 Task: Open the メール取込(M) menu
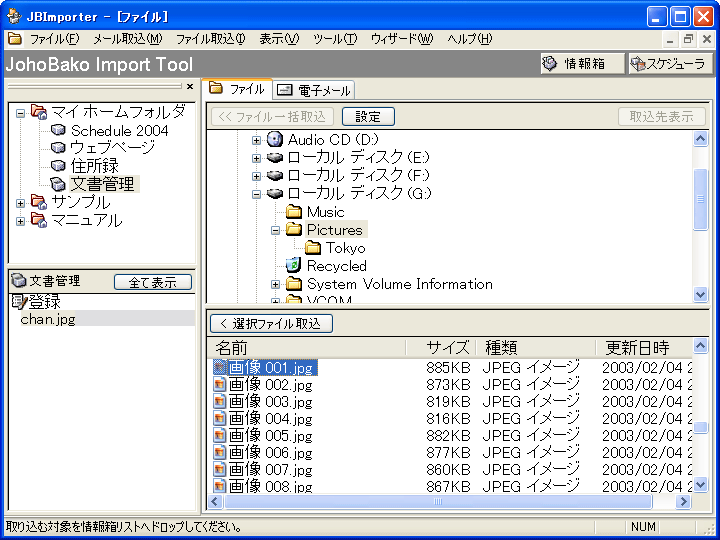point(128,39)
